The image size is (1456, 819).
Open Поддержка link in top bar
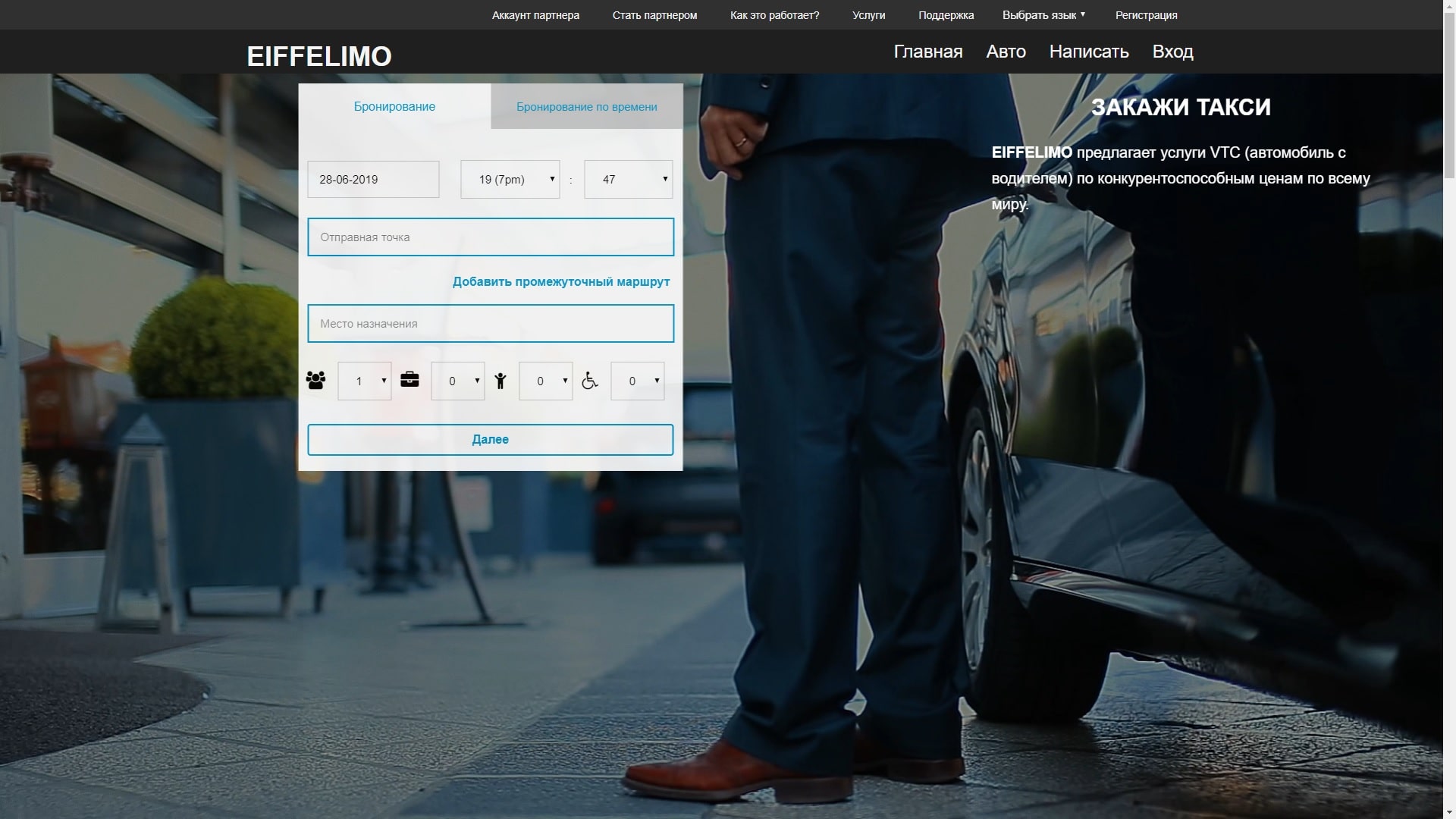[946, 15]
